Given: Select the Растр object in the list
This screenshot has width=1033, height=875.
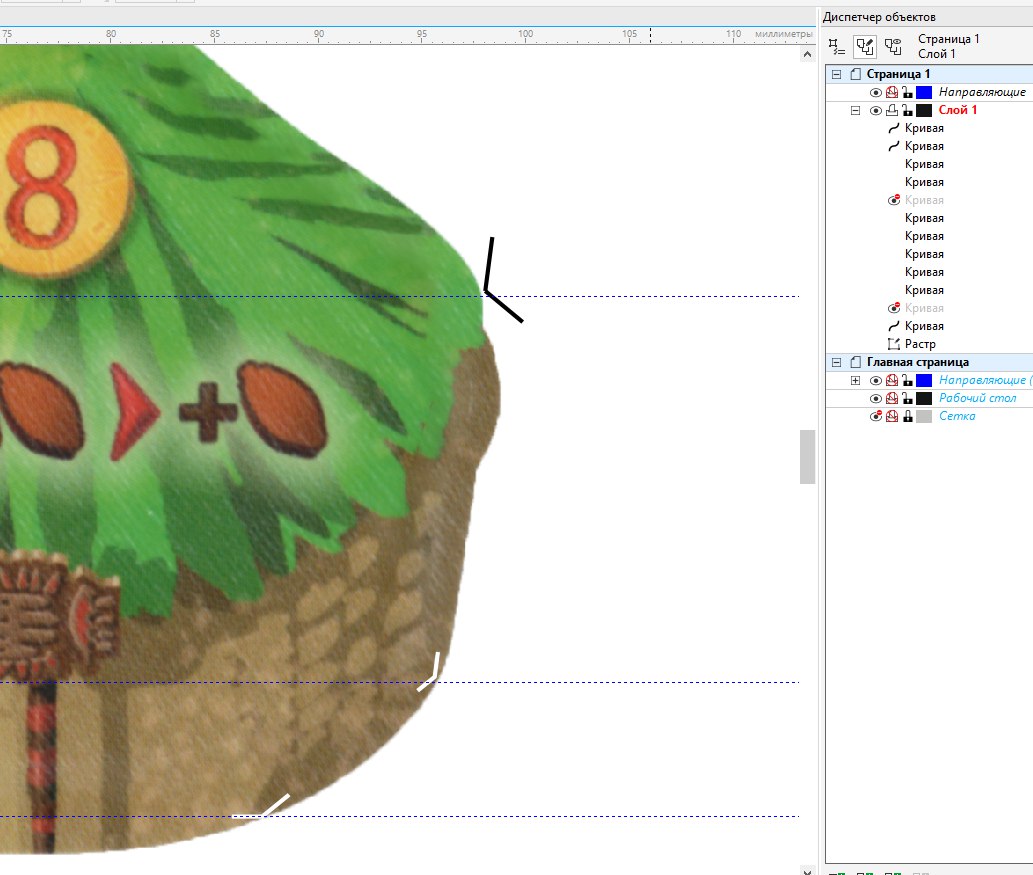Looking at the screenshot, I should (x=920, y=344).
